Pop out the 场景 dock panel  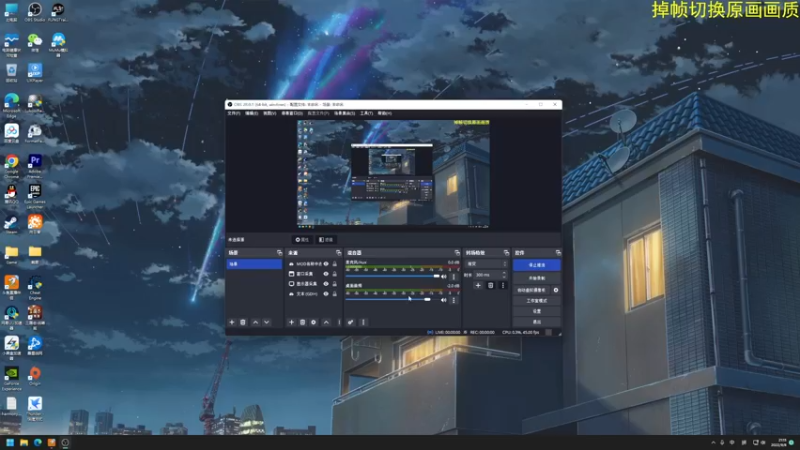point(280,253)
